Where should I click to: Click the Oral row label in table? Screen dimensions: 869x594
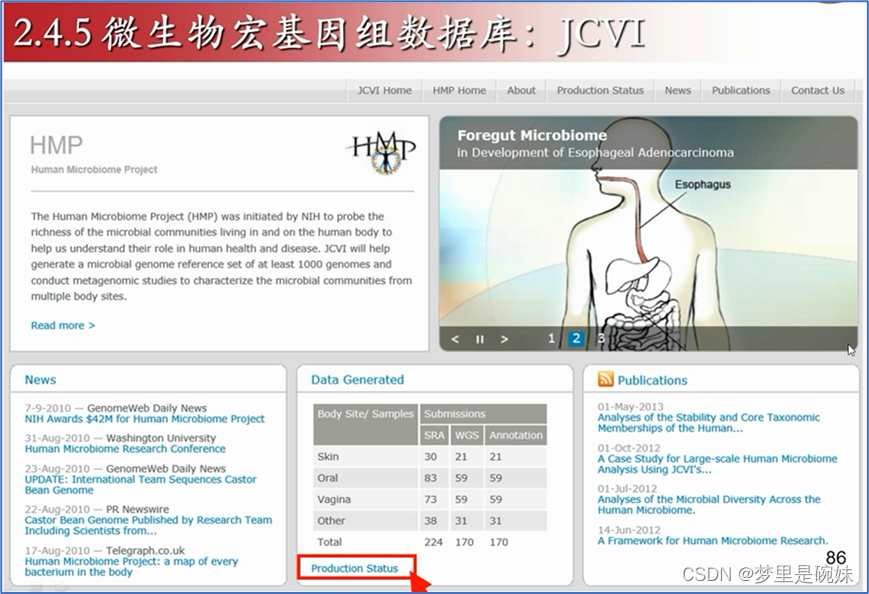328,478
